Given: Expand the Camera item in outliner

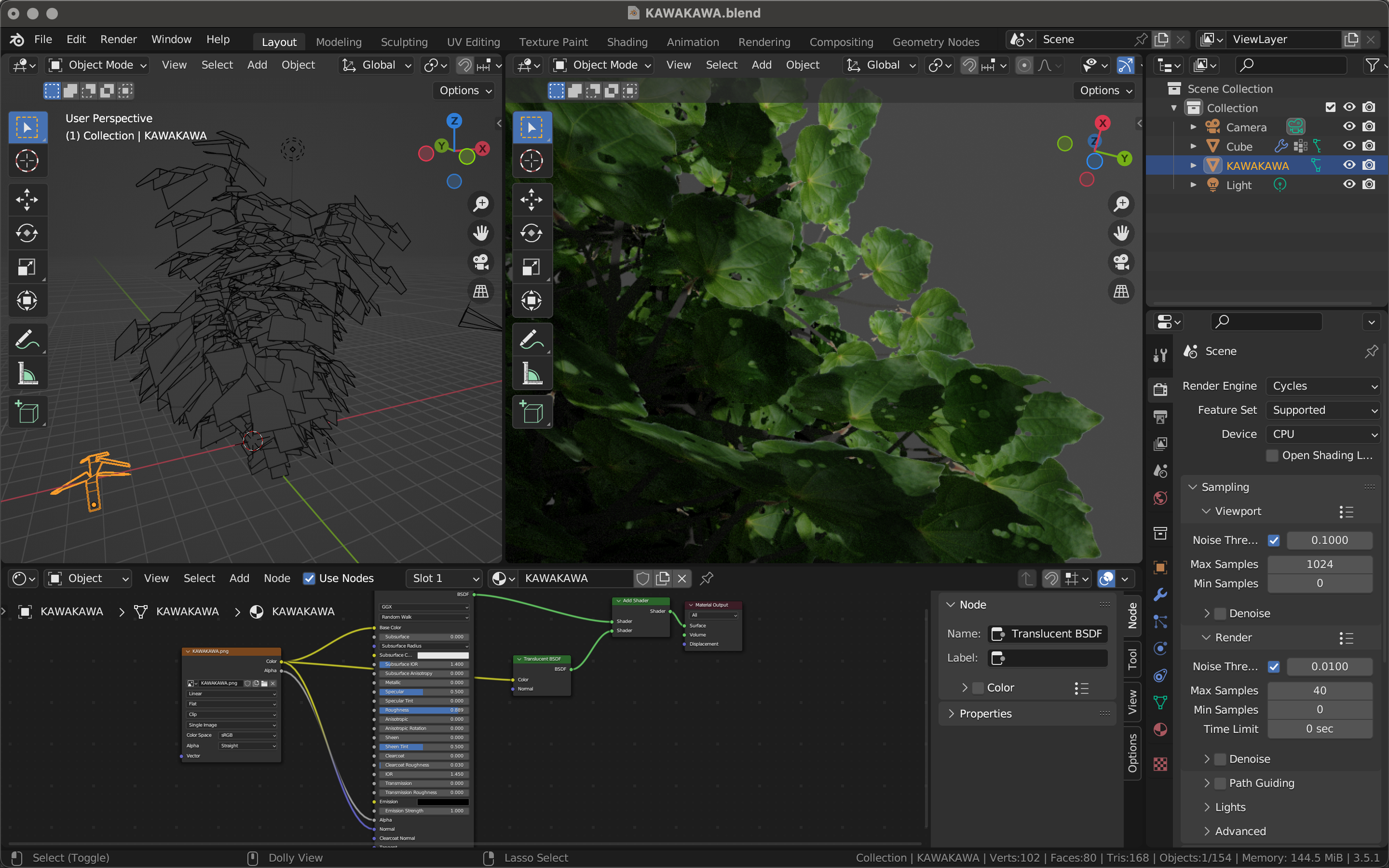Looking at the screenshot, I should (x=1193, y=127).
